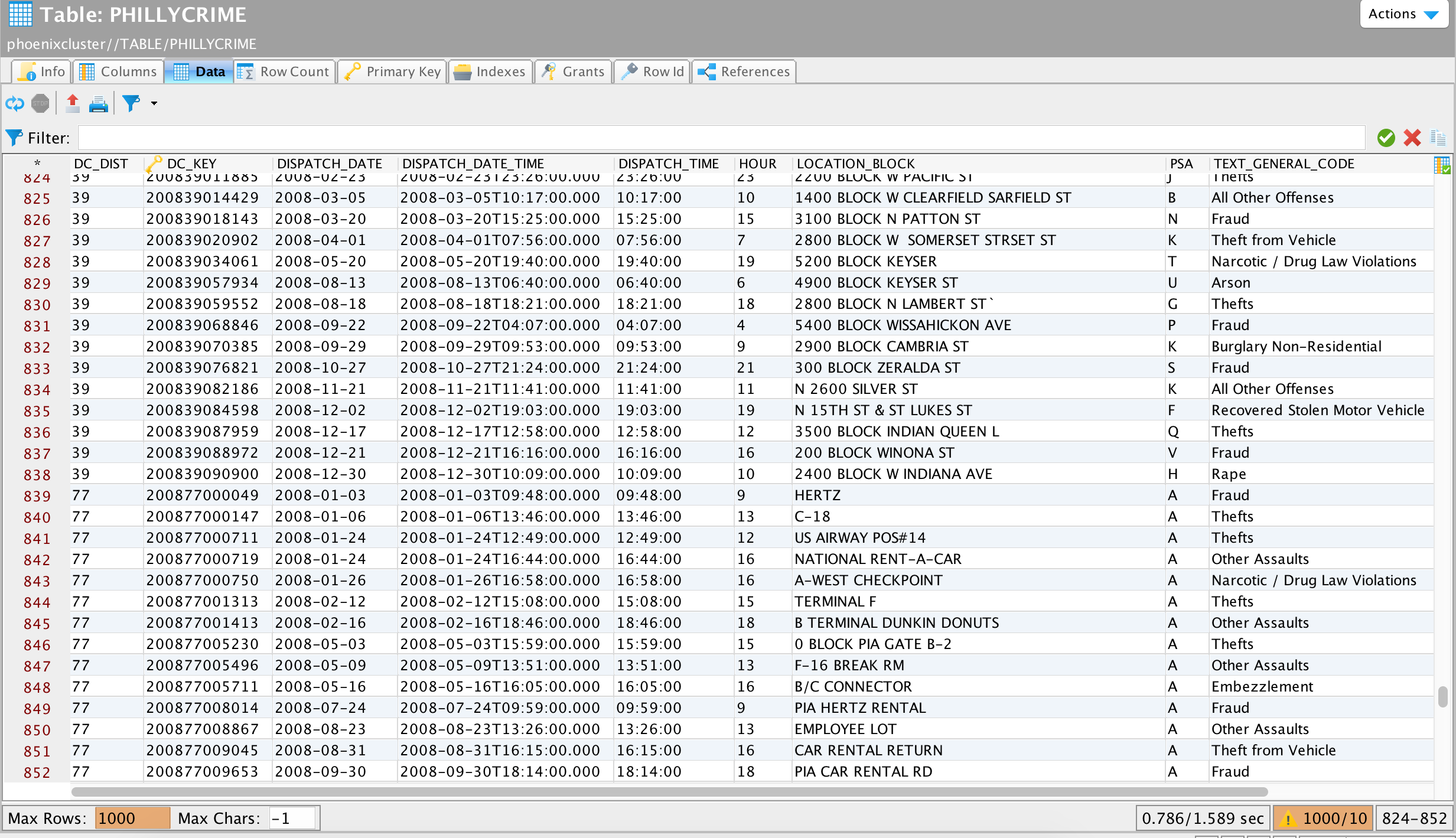Open the print preview for grid
This screenshot has height=838, width=1456.
tap(98, 103)
